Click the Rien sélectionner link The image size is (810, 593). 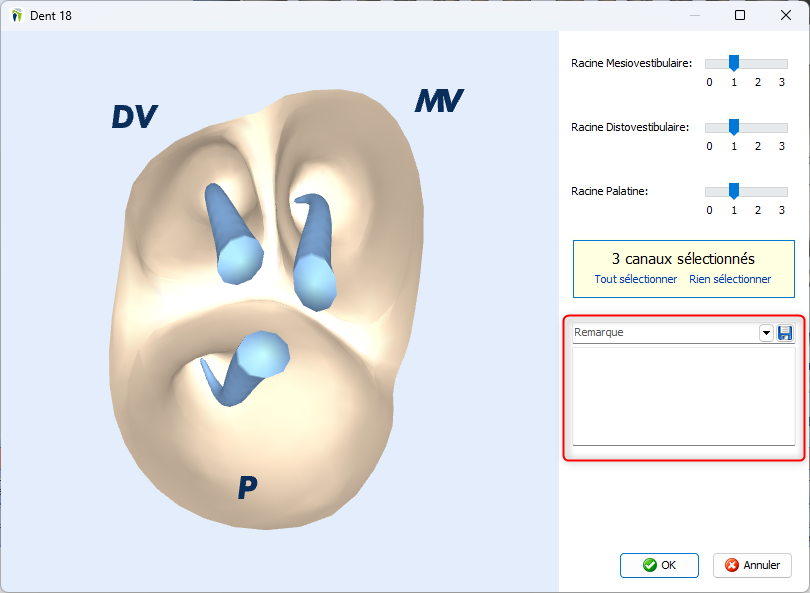[x=730, y=280]
